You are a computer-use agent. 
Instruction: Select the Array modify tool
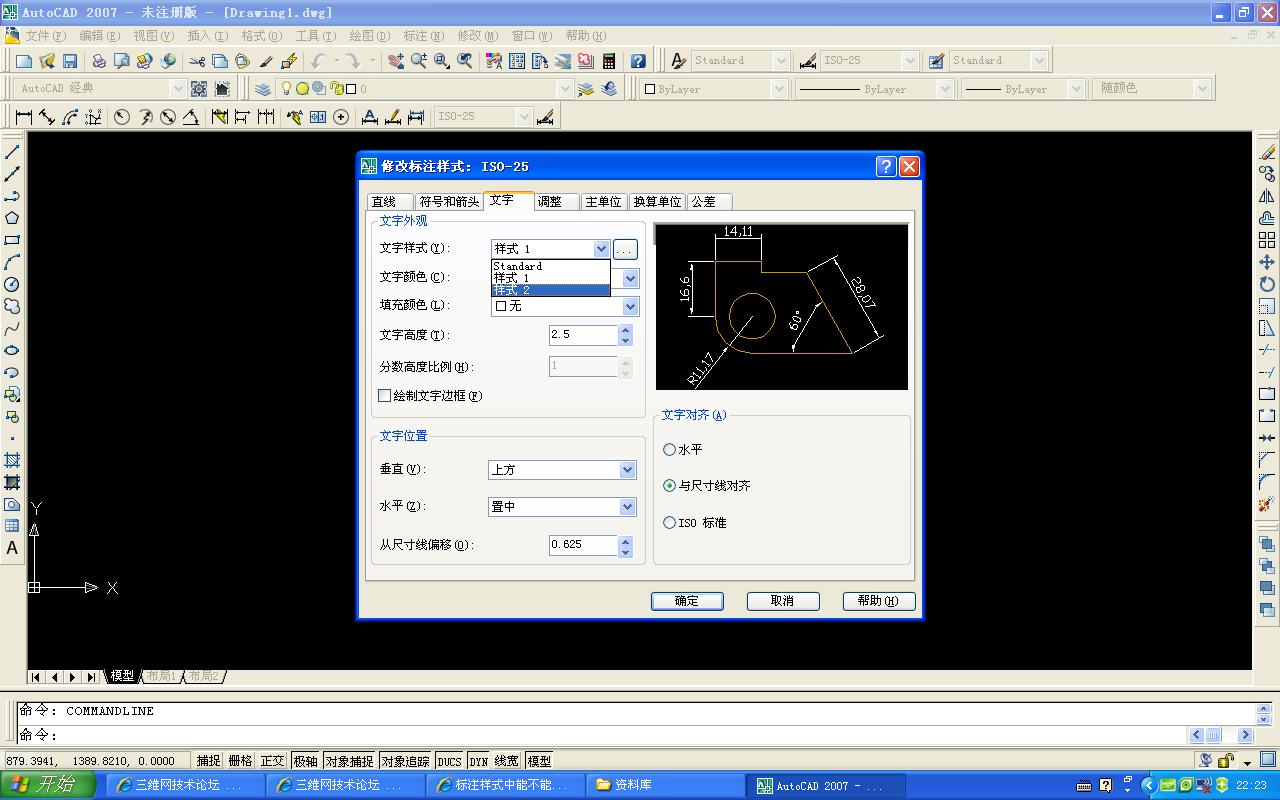pos(1267,240)
